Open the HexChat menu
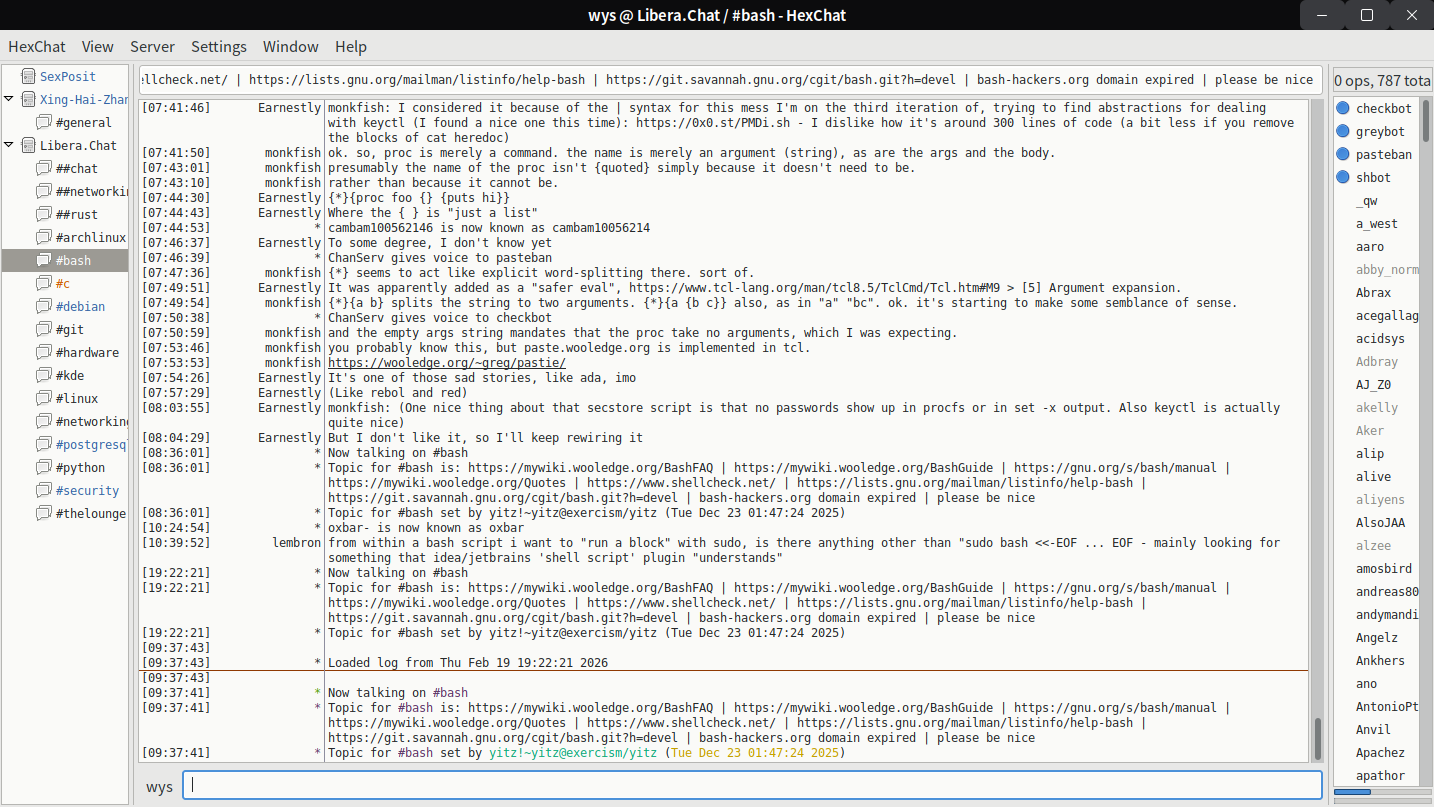The width and height of the screenshot is (1434, 807). 37,46
